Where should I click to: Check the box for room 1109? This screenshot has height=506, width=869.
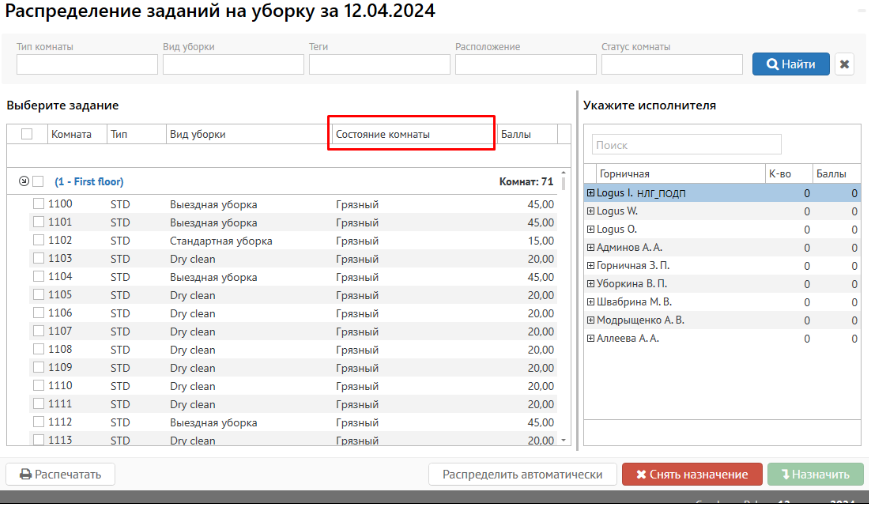(38, 367)
